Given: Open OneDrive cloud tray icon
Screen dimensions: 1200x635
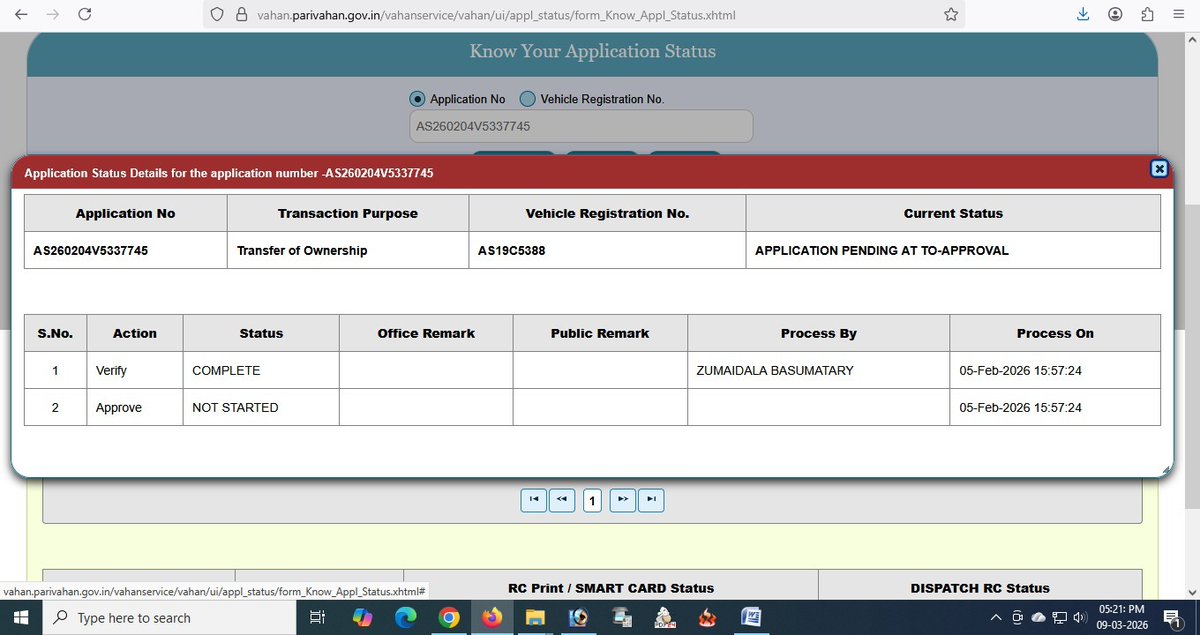Looking at the screenshot, I should click(1038, 618).
